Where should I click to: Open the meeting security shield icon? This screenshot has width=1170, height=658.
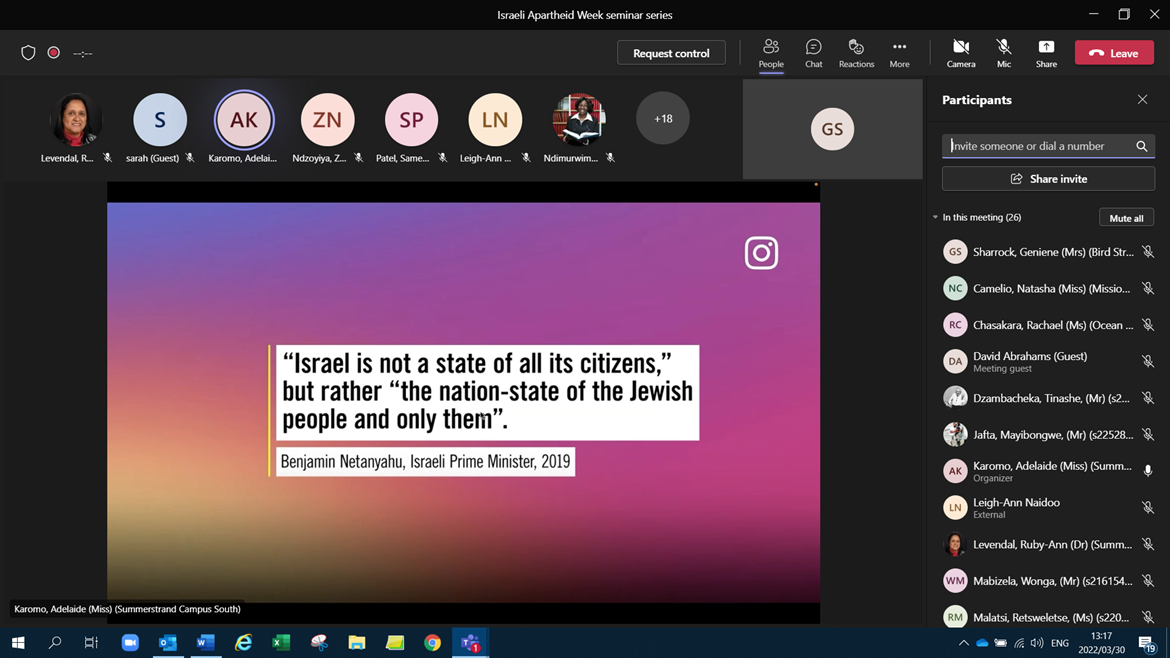(28, 53)
